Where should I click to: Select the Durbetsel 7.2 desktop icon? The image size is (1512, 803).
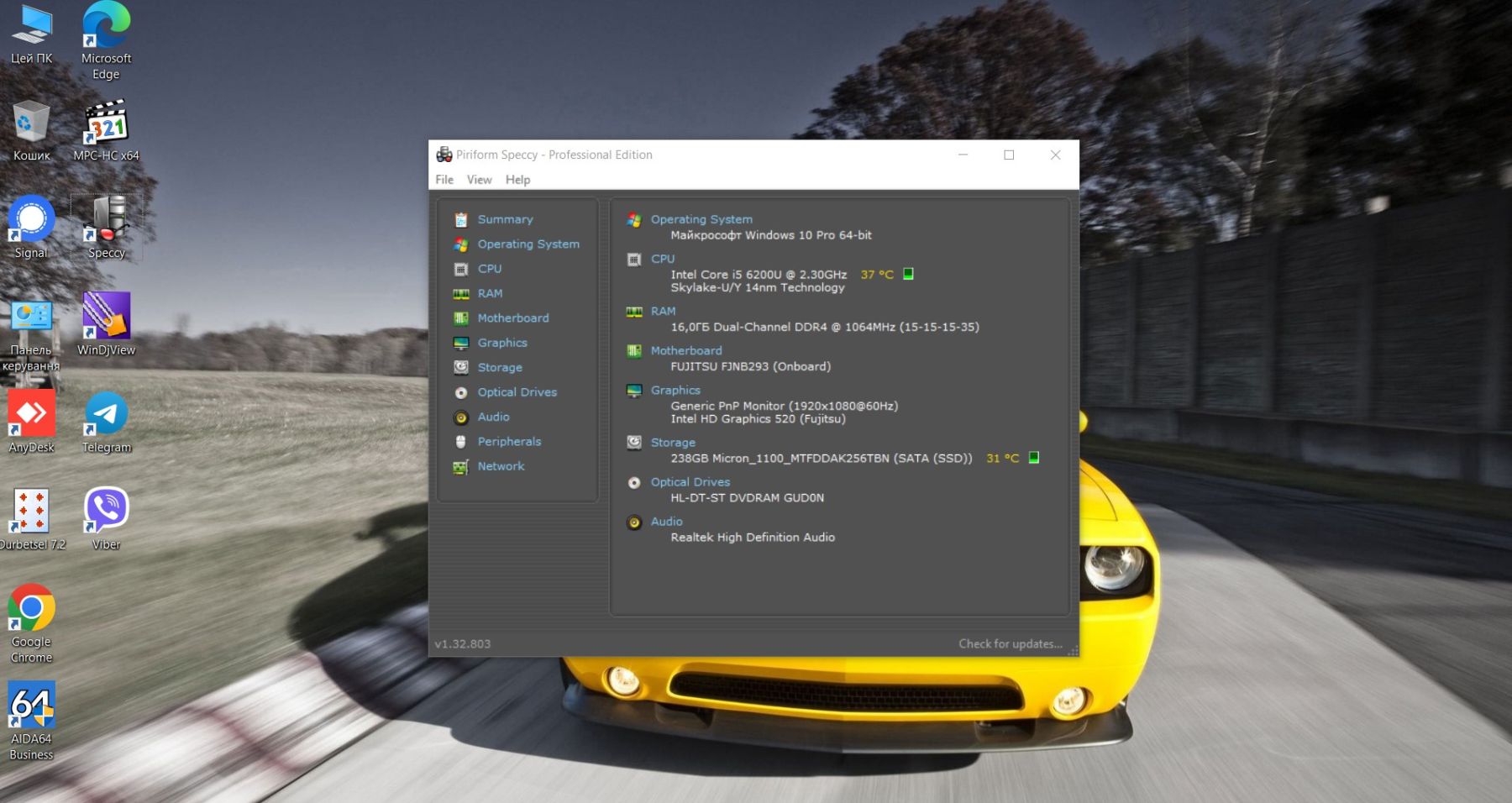point(31,519)
